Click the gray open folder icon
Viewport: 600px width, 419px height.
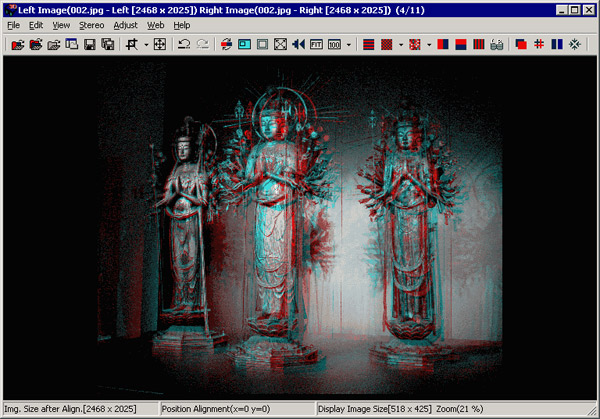pyautogui.click(x=54, y=44)
